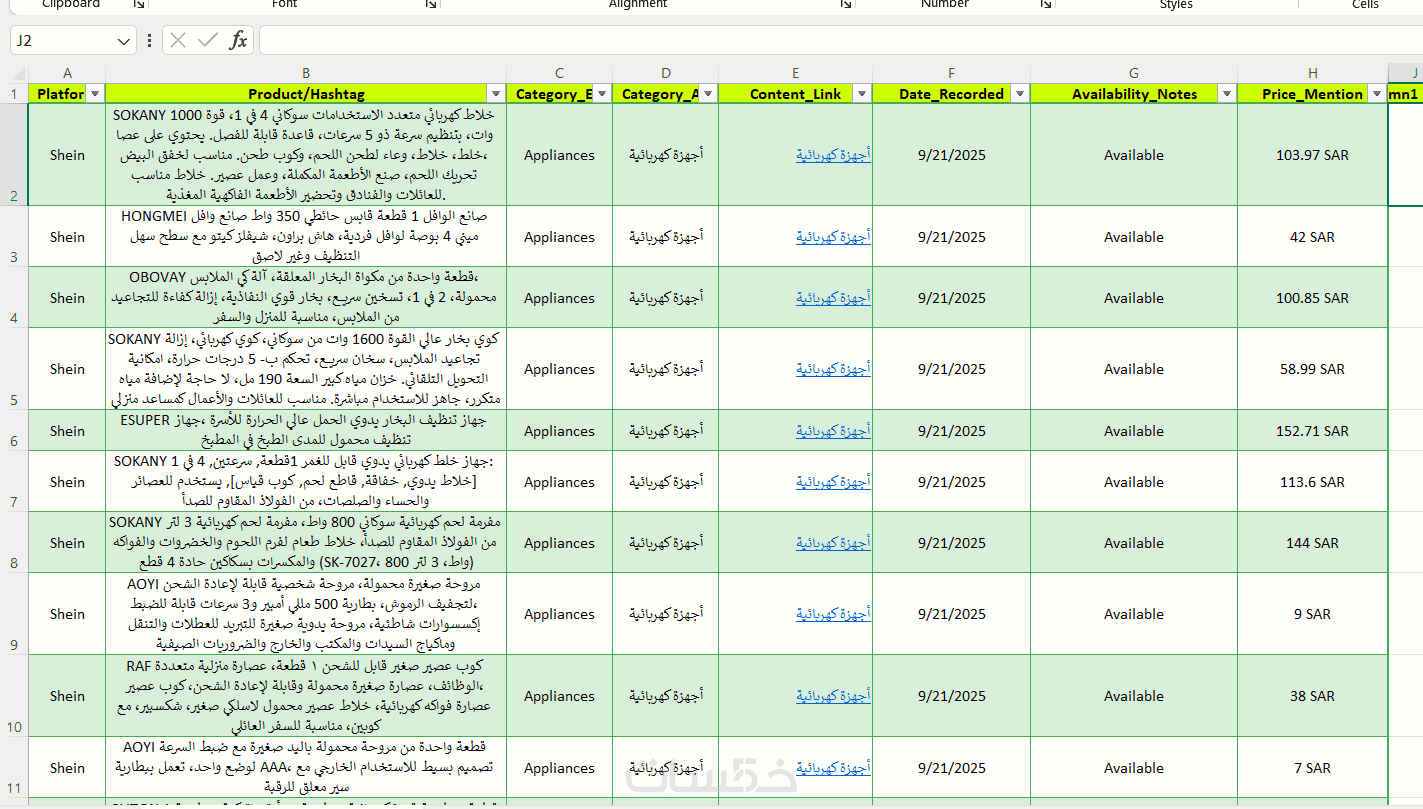1423x809 pixels.
Task: Open the hyperlink in row 7 Content_Link
Action: point(833,482)
